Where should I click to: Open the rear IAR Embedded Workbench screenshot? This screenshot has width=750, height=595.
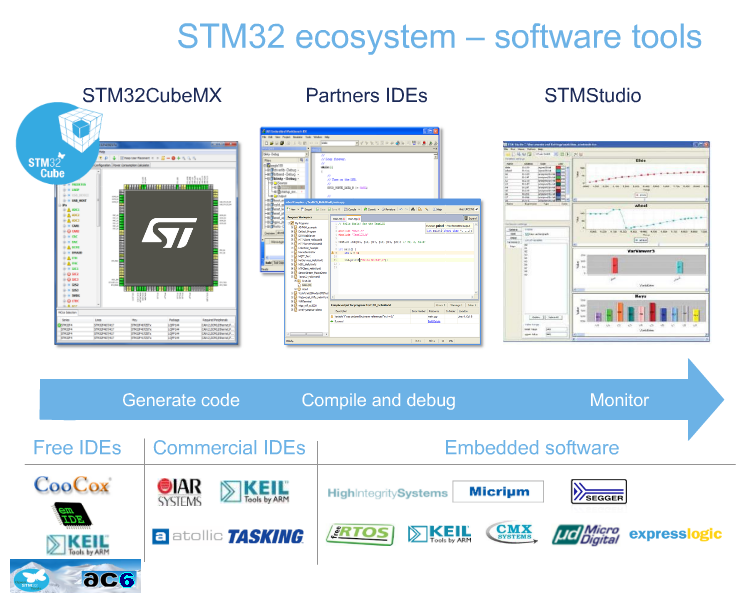pyautogui.click(x=350, y=163)
